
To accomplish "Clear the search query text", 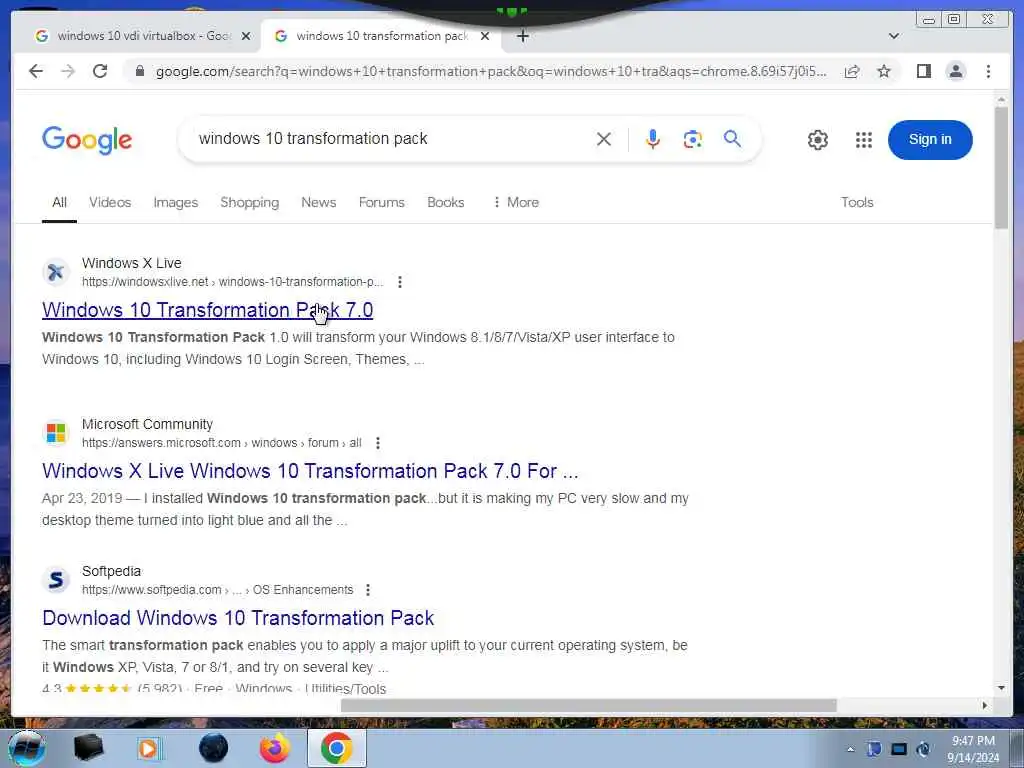I will (604, 139).
